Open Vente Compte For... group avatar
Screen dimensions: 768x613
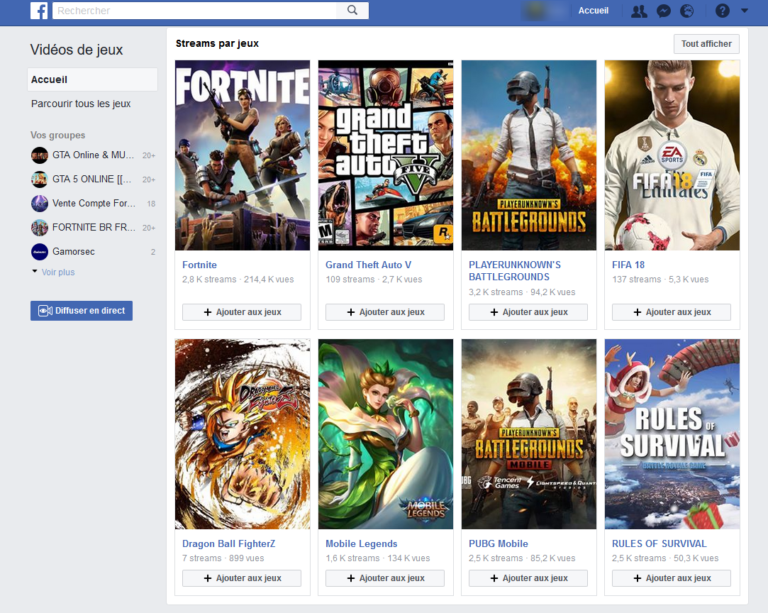(x=40, y=203)
